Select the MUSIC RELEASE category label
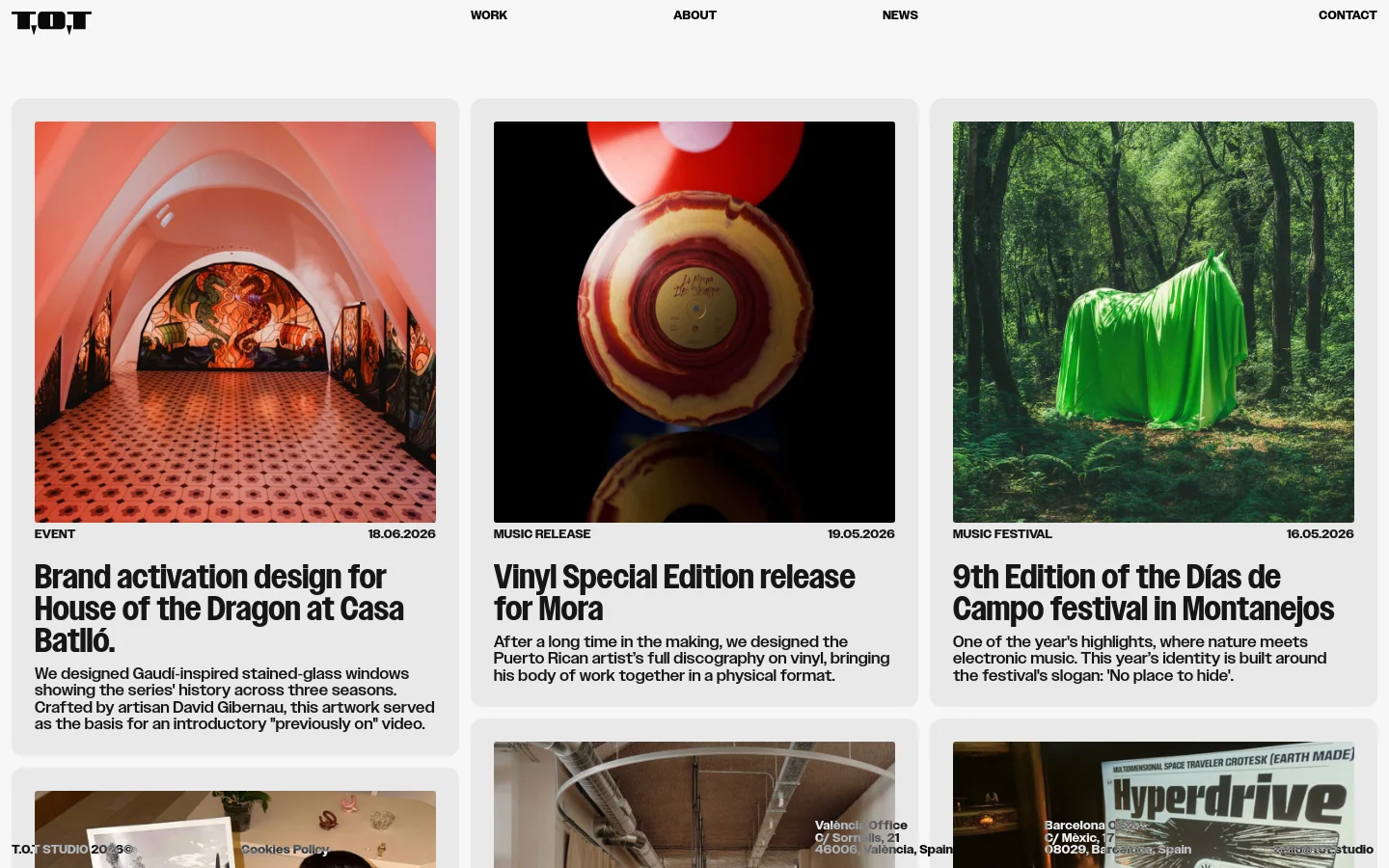 [x=542, y=533]
